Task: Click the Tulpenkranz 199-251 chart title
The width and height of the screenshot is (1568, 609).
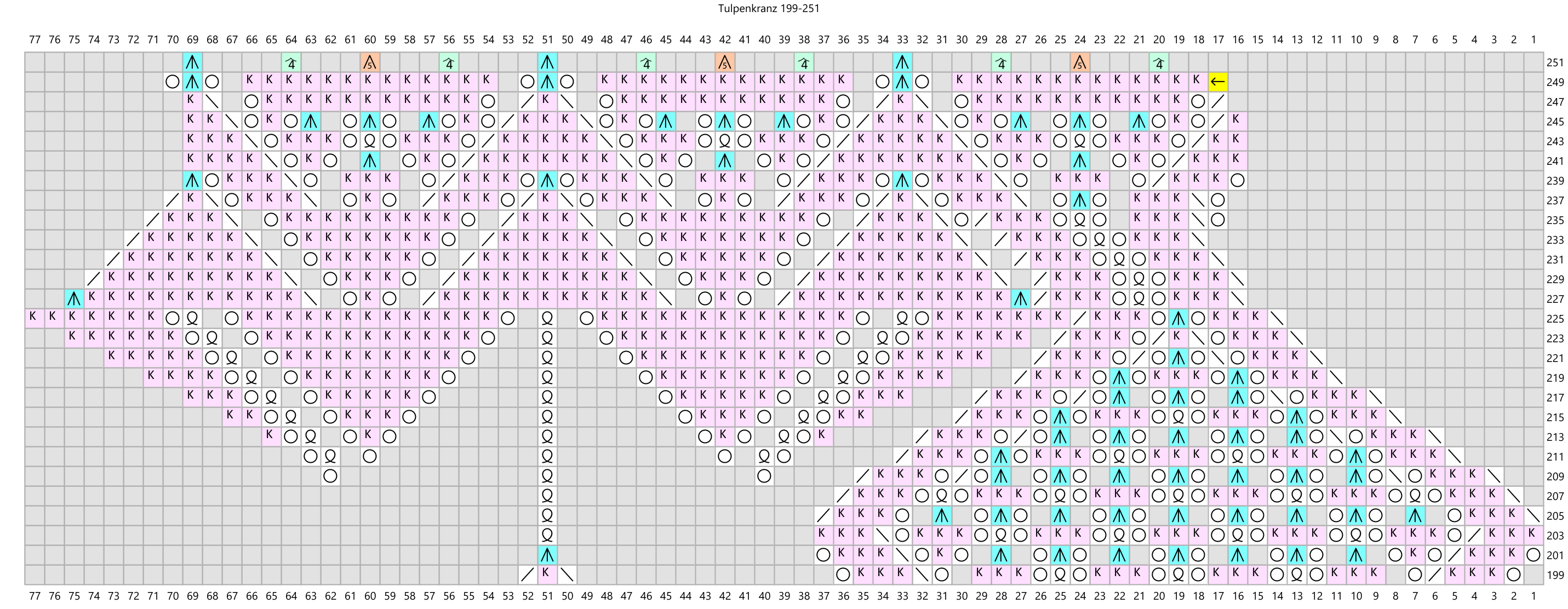Action: (768, 9)
